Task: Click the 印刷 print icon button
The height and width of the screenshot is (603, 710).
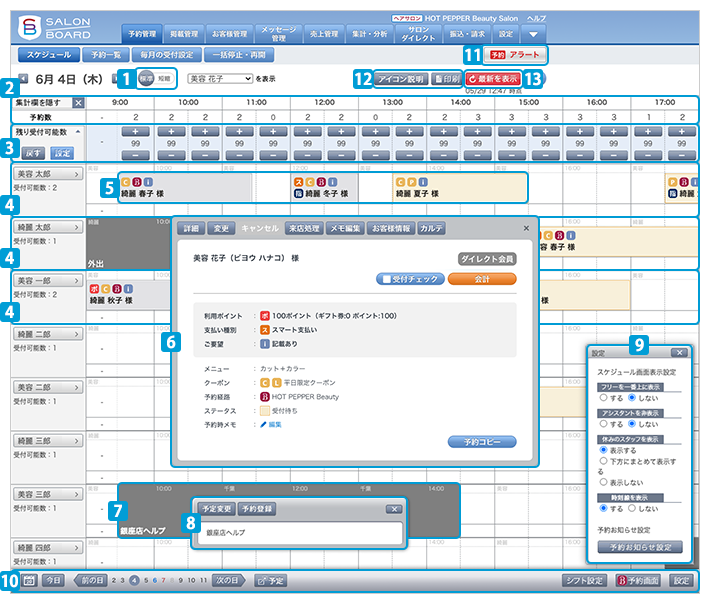Action: (446, 79)
